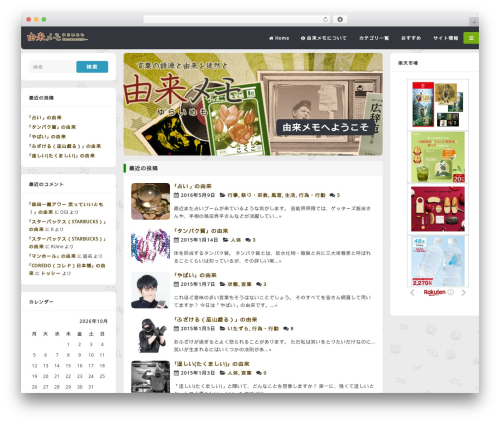Open 「やばい」の由来 in sidebar recent posts
This screenshot has width=500, height=423.
[47, 136]
